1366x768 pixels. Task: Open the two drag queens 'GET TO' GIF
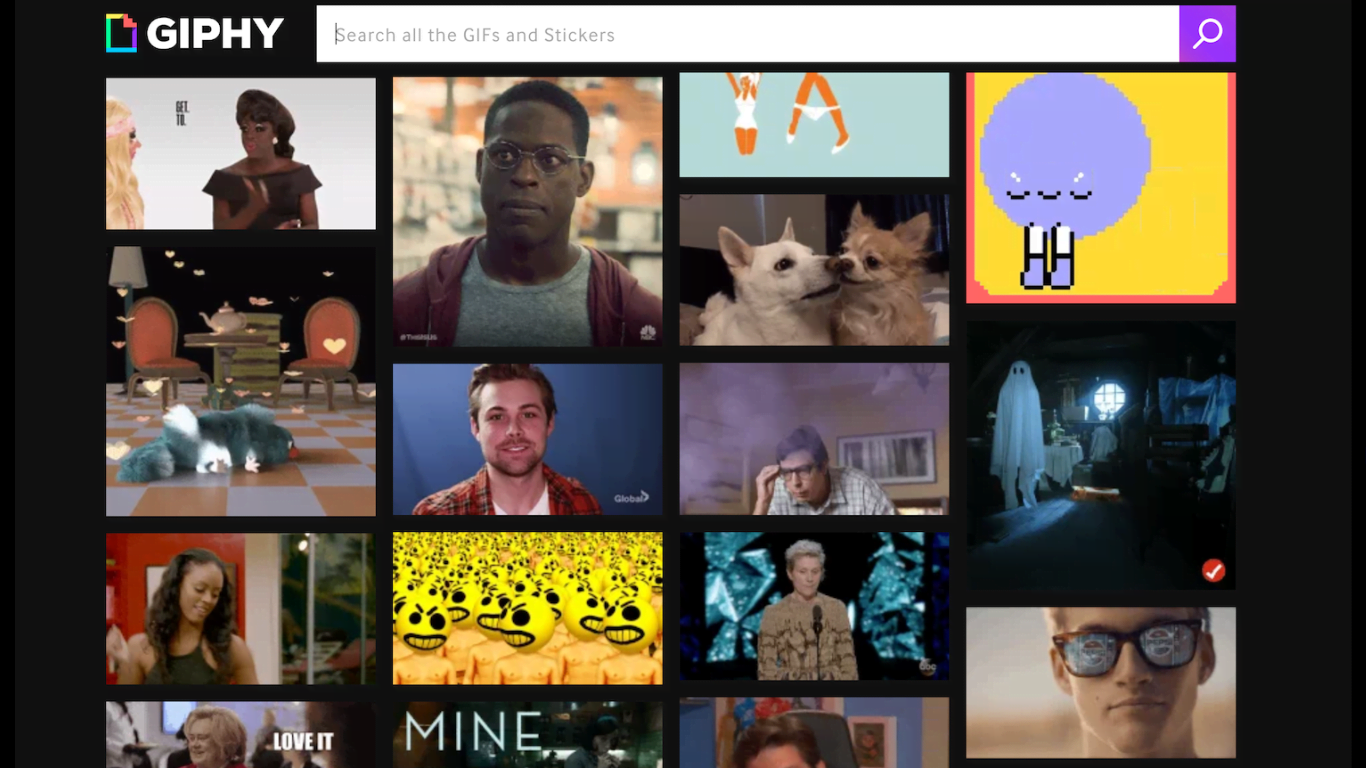(241, 154)
